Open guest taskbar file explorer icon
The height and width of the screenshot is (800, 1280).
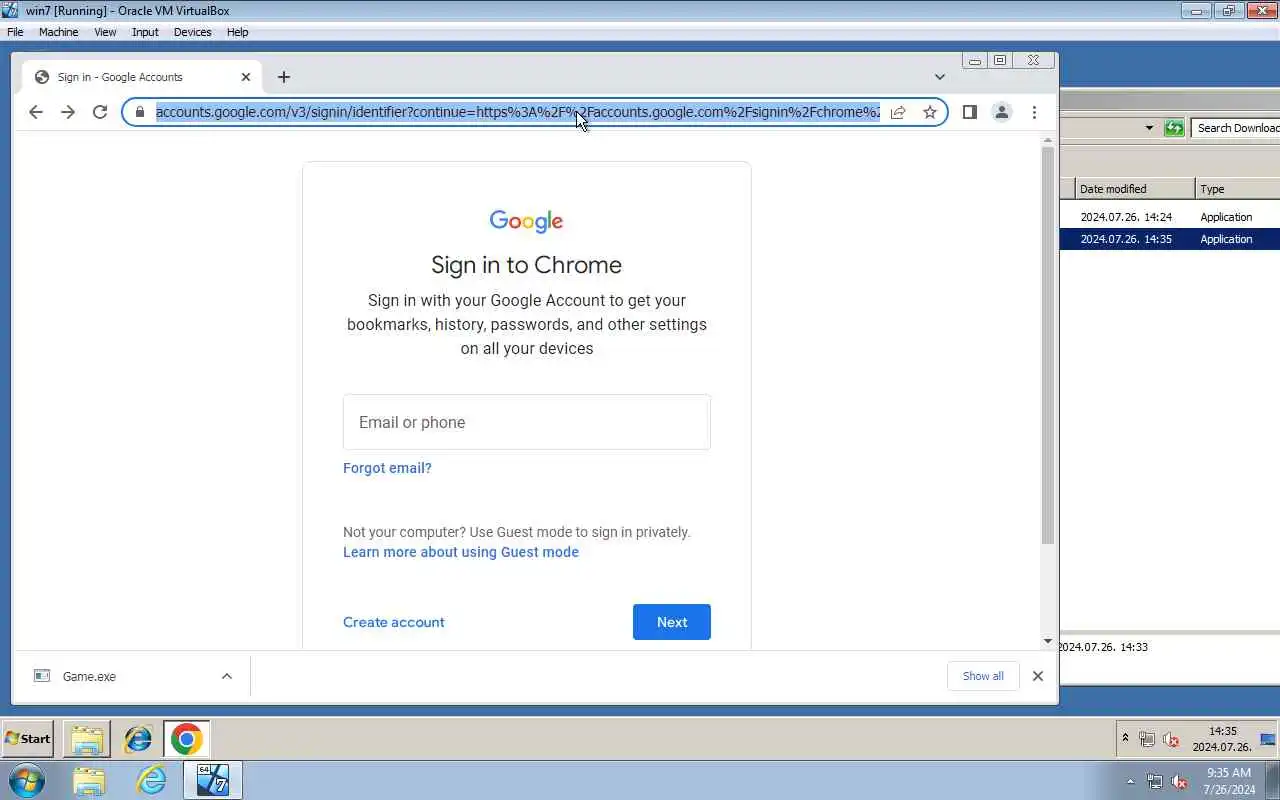point(87,739)
